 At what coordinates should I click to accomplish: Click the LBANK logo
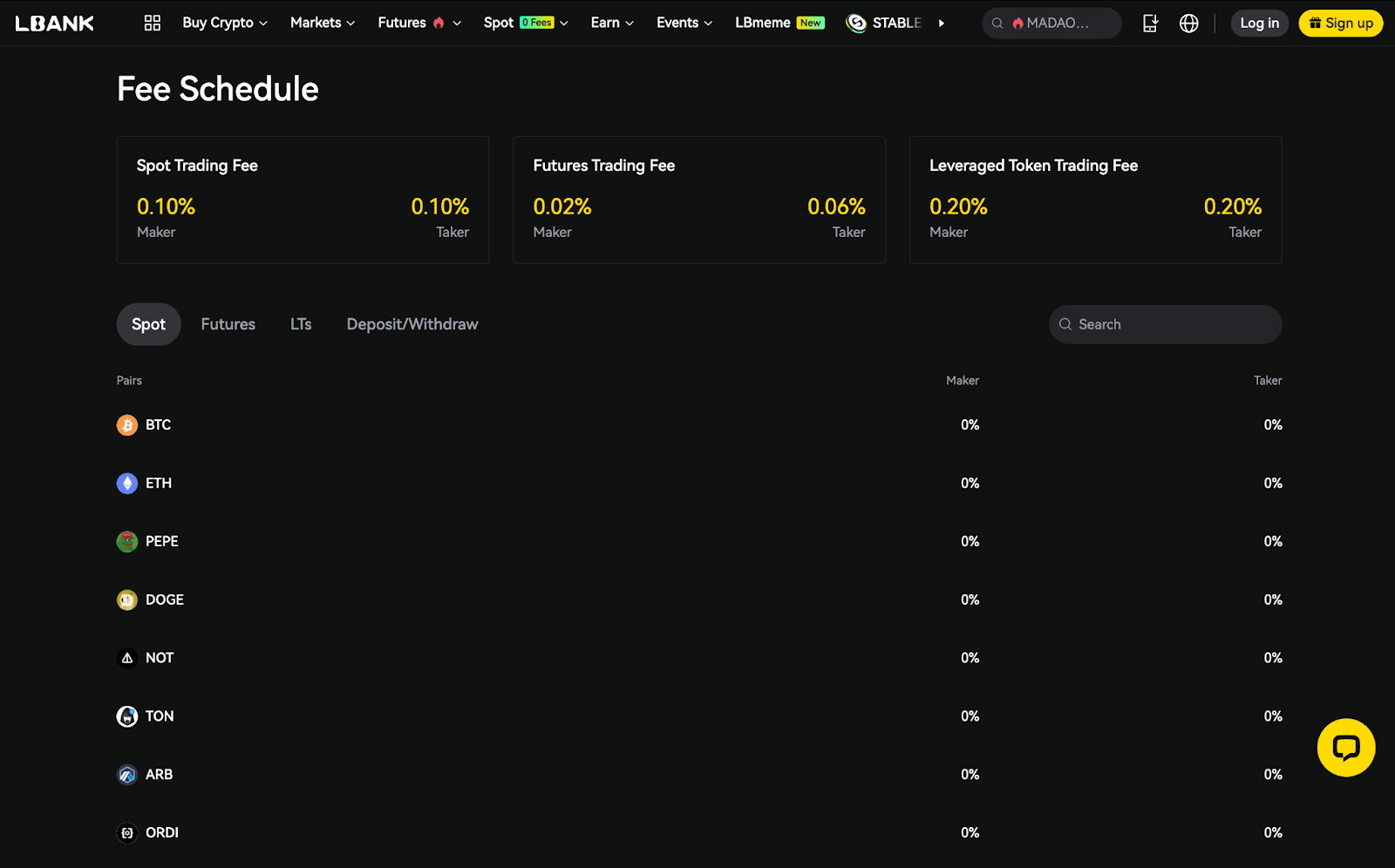(x=54, y=24)
